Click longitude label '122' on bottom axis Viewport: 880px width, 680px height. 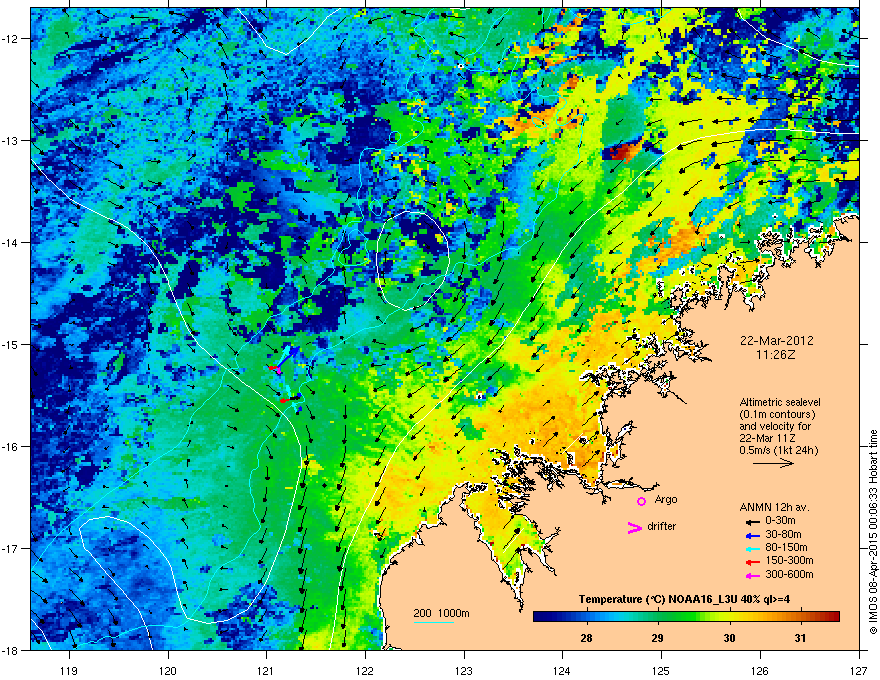[x=365, y=670]
